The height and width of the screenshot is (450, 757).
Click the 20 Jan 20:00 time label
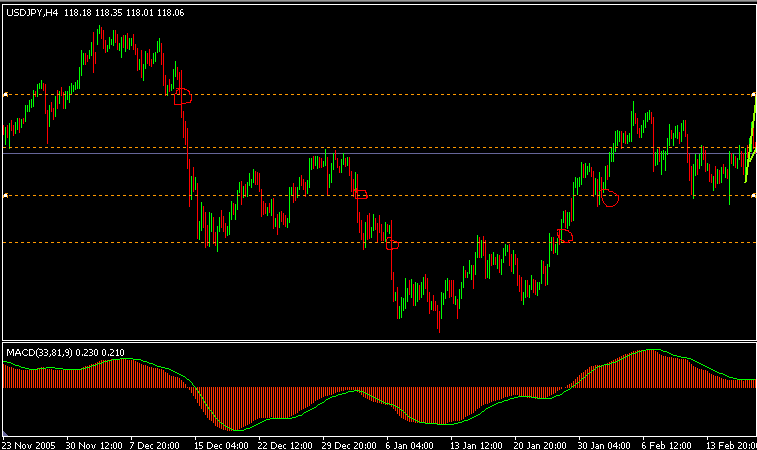[540, 445]
